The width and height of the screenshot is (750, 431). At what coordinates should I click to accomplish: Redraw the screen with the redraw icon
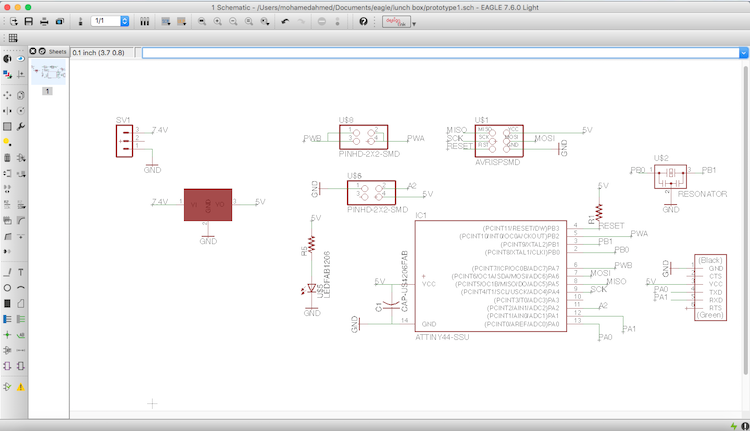point(249,22)
